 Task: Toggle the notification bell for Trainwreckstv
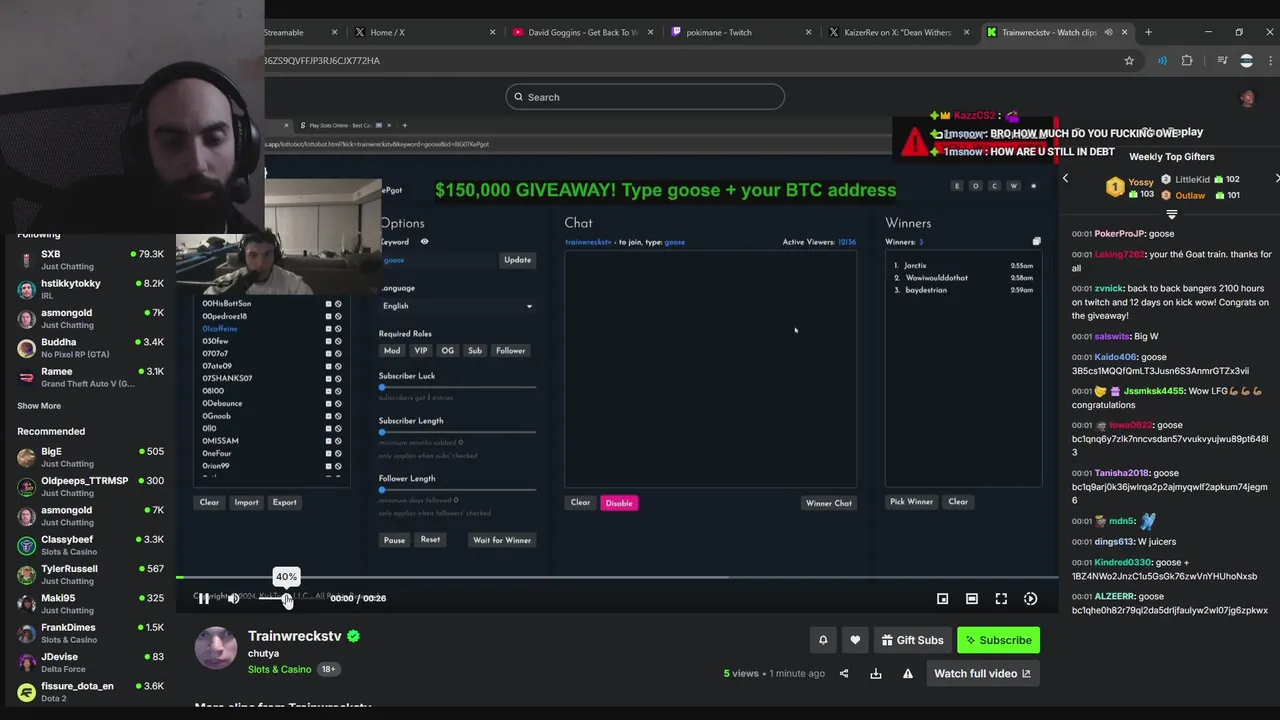(x=823, y=640)
